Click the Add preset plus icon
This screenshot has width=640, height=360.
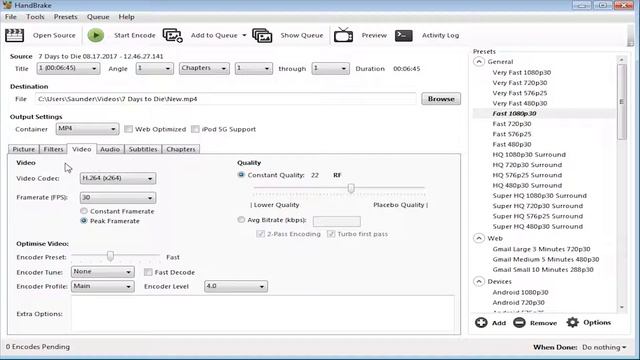click(481, 322)
